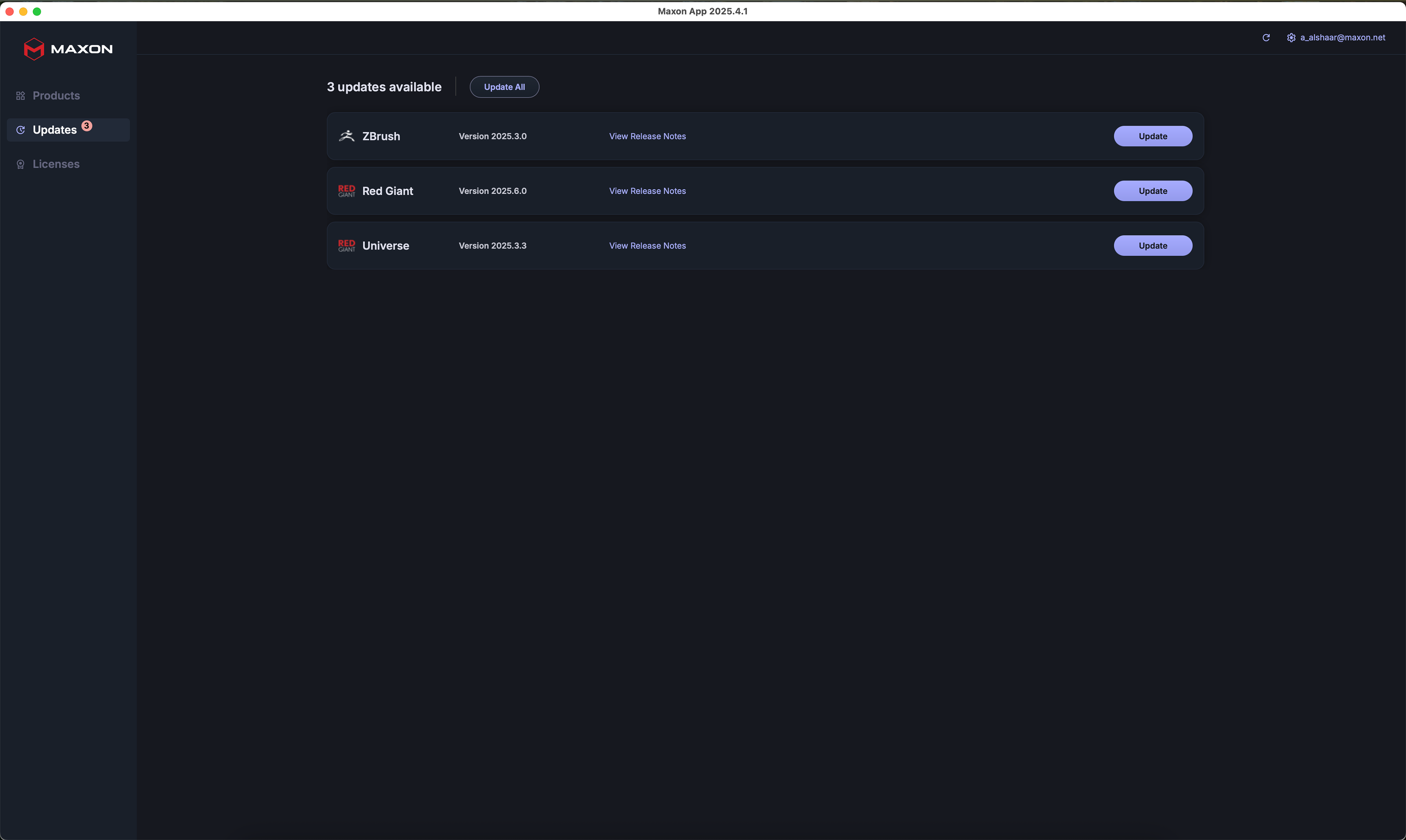This screenshot has width=1406, height=840.
Task: Update Universe to version 2025.3.3
Action: click(1153, 246)
